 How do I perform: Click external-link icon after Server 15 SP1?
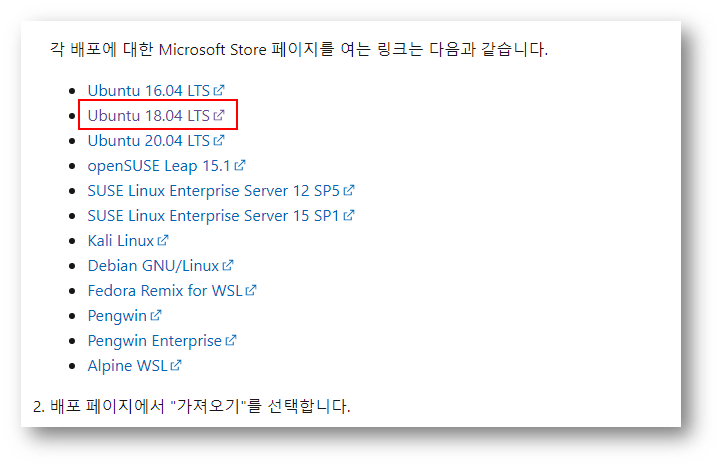click(349, 214)
